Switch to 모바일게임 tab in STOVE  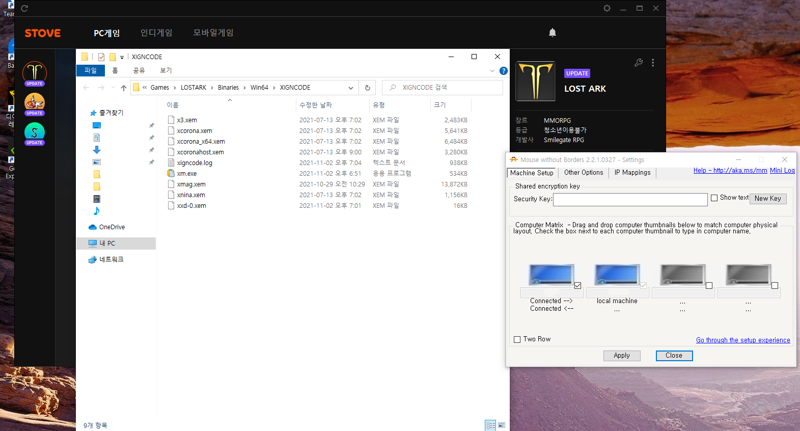click(x=213, y=33)
